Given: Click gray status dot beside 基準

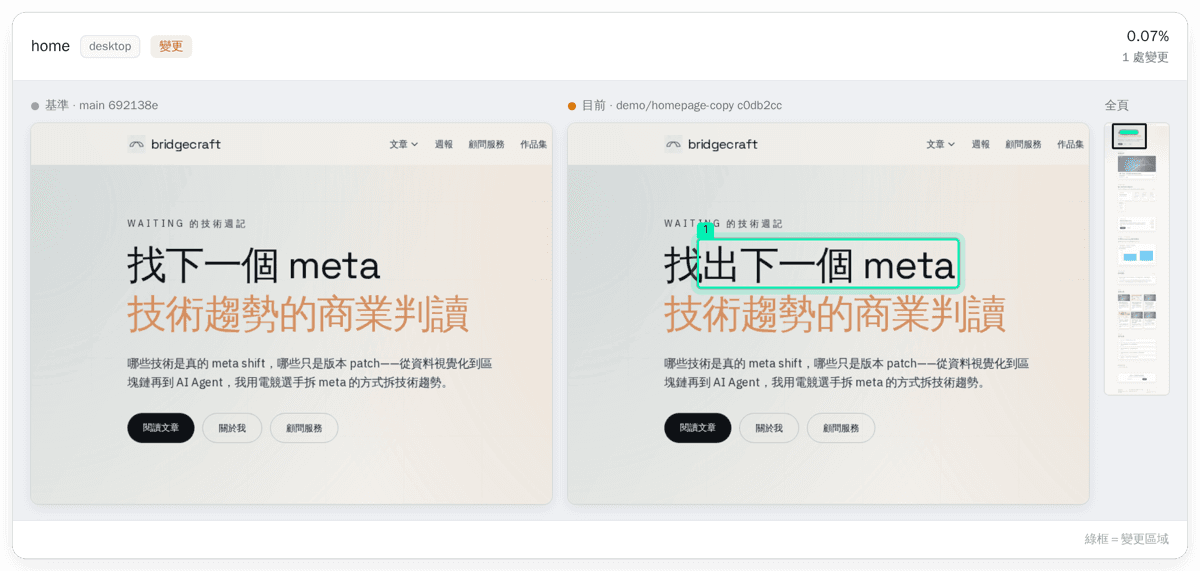Looking at the screenshot, I should (35, 106).
